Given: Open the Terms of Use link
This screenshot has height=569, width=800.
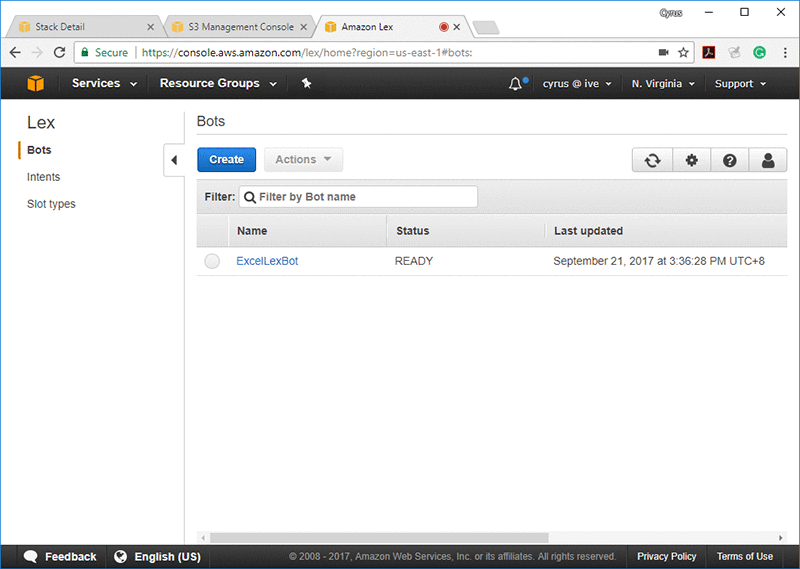Looking at the screenshot, I should pos(744,556).
